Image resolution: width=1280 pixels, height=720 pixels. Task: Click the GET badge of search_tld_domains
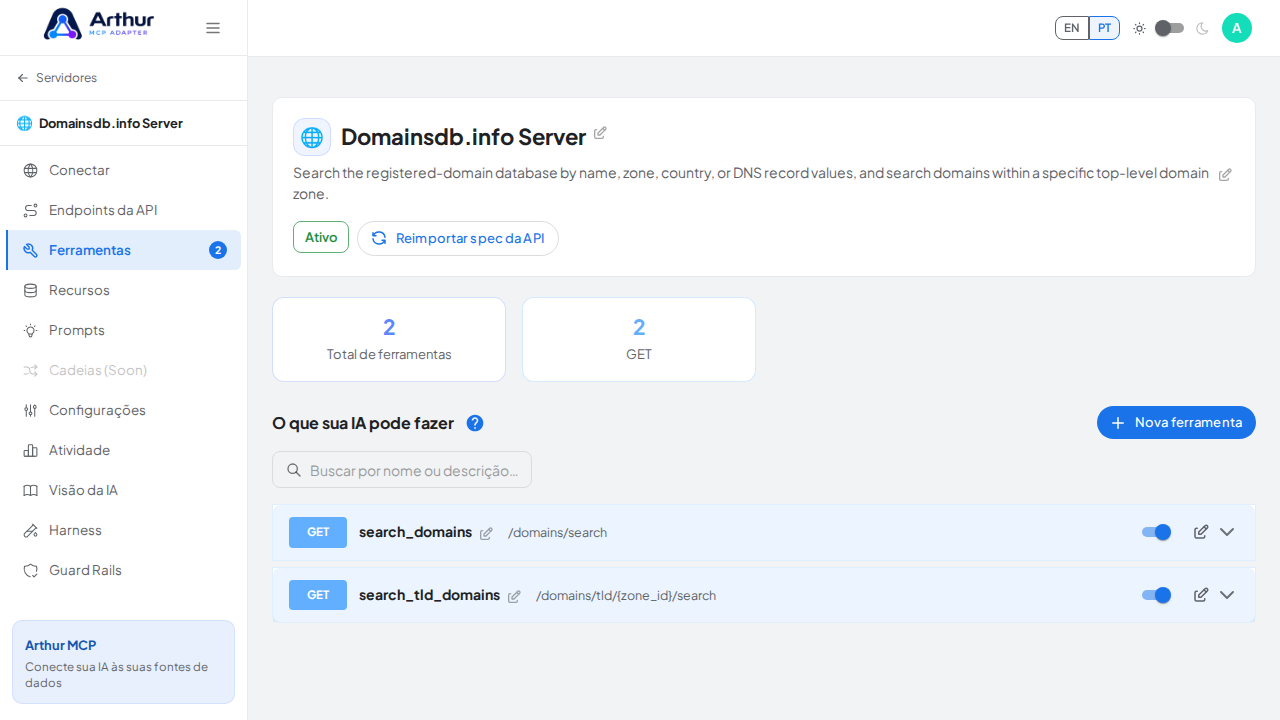point(318,595)
